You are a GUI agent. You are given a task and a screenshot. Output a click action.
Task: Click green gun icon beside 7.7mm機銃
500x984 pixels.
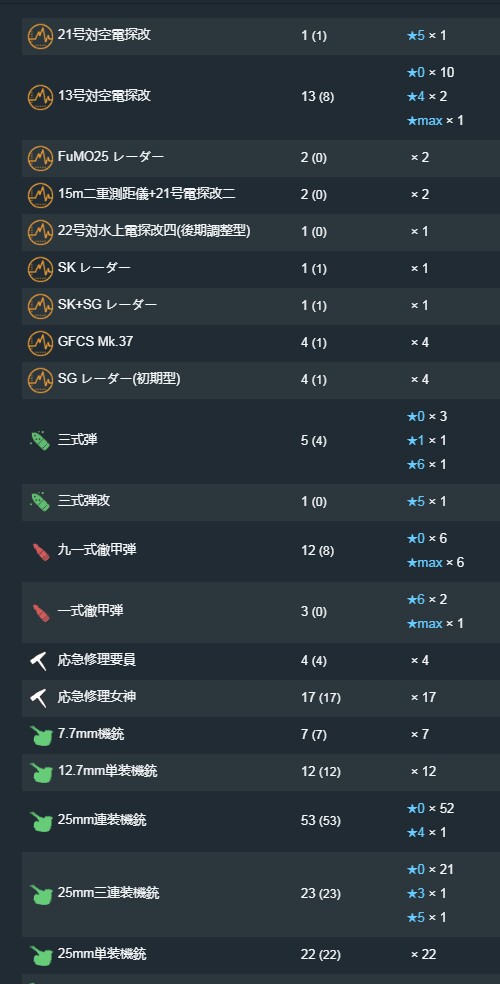pyautogui.click(x=40, y=735)
